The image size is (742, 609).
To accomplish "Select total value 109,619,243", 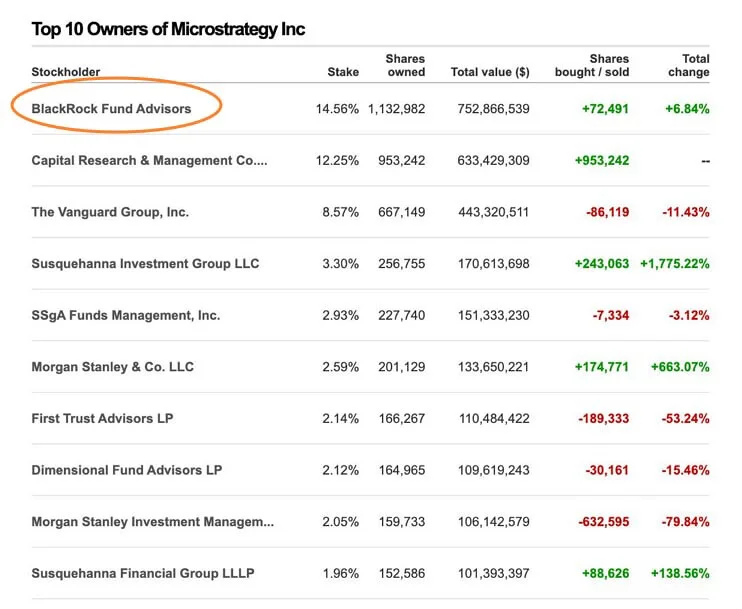I will tap(494, 470).
